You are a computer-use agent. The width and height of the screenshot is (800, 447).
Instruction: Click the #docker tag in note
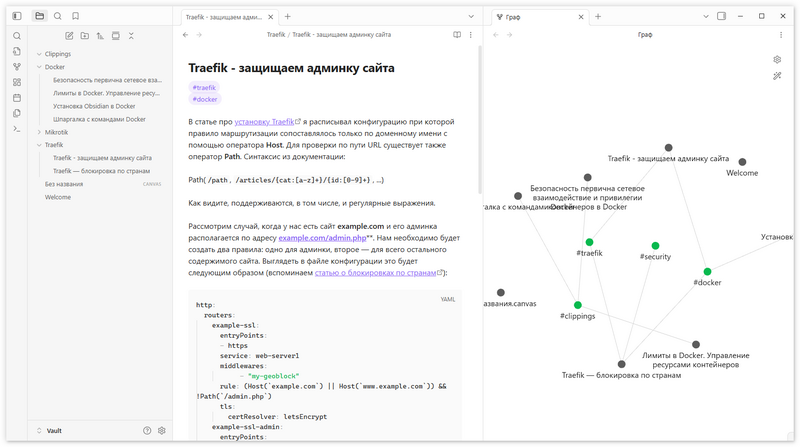pos(205,99)
